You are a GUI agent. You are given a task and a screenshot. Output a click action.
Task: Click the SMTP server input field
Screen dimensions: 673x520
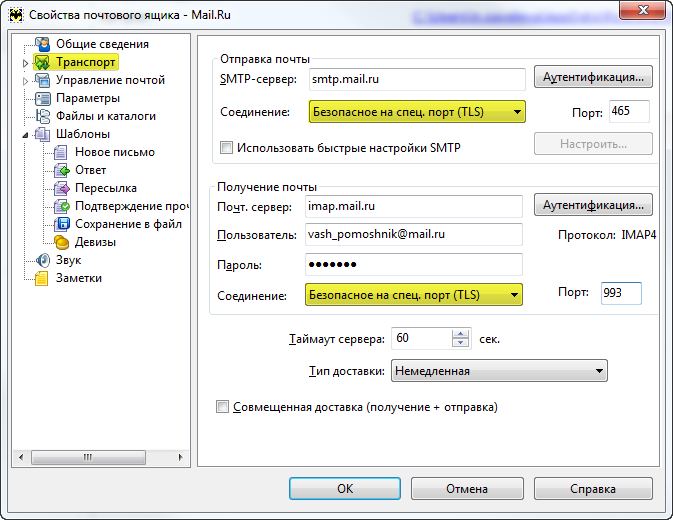(415, 79)
